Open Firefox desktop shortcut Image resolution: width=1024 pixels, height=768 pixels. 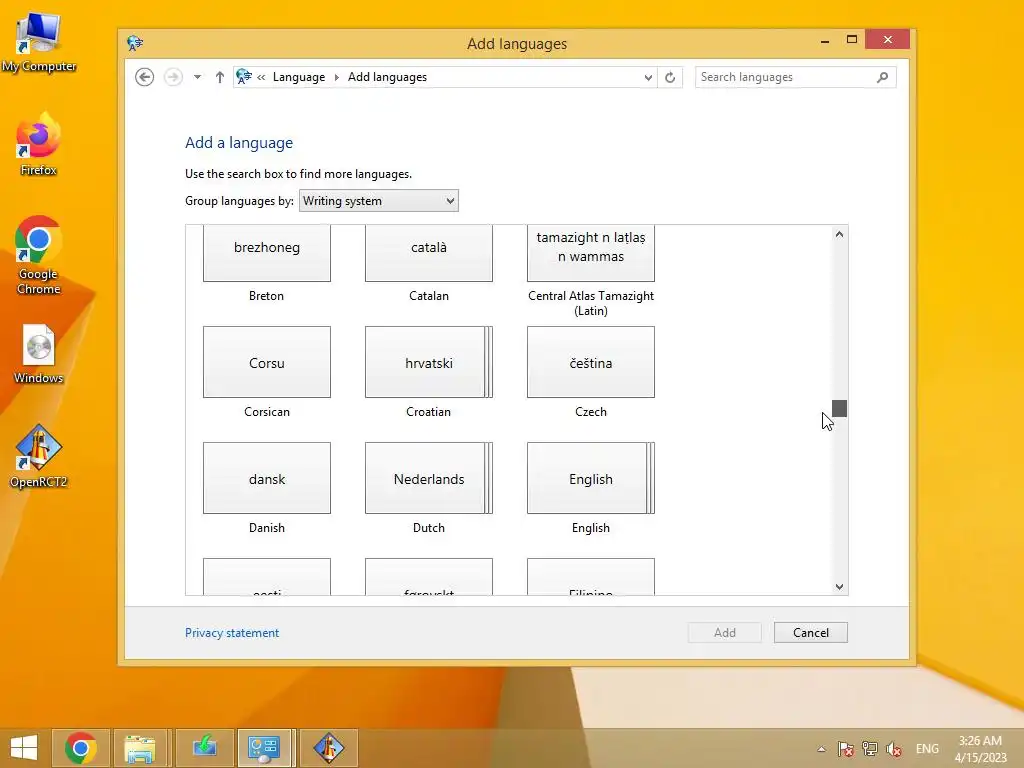(x=39, y=144)
